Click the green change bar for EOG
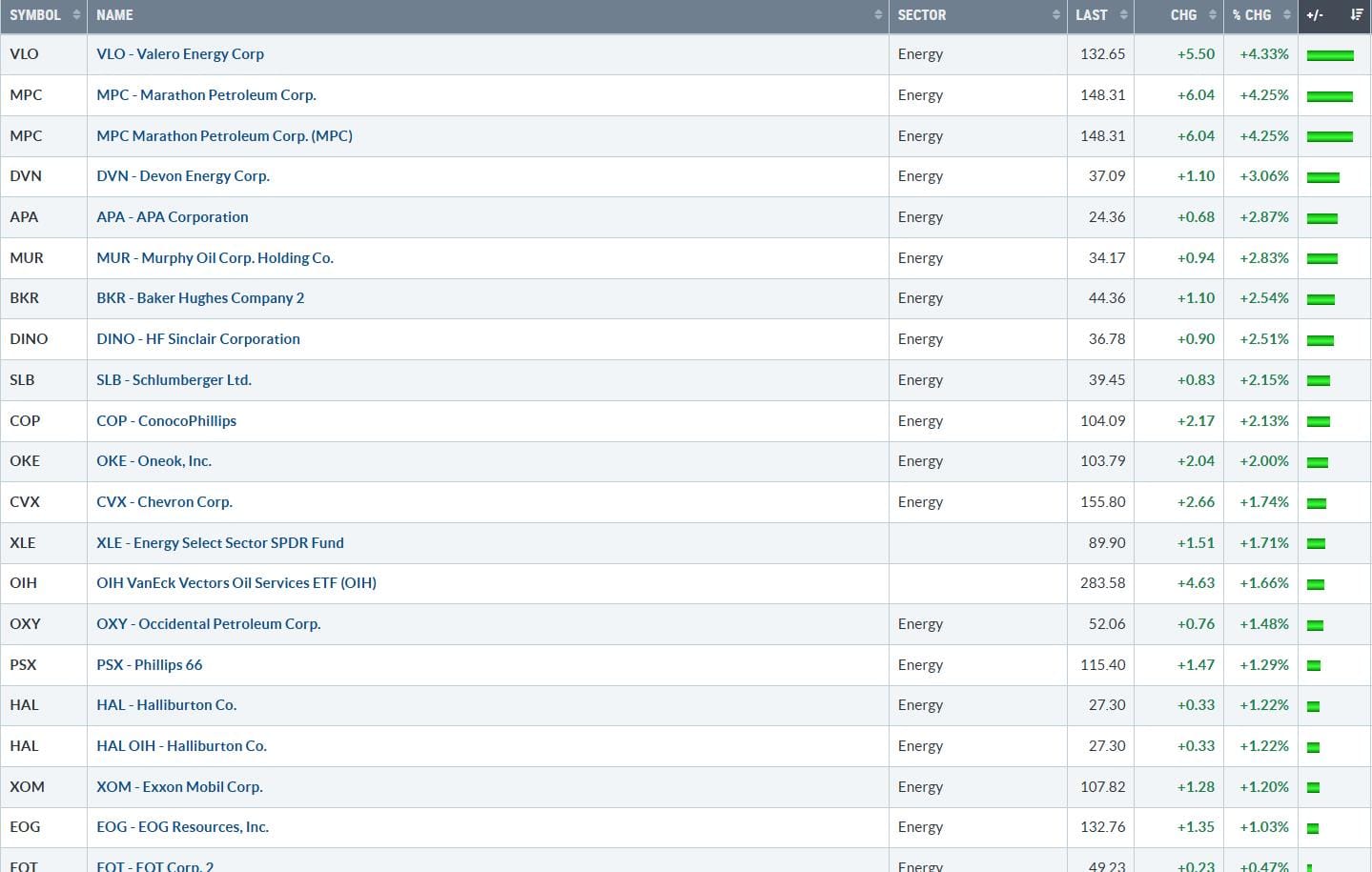This screenshot has height=872, width=1372. [x=1313, y=828]
